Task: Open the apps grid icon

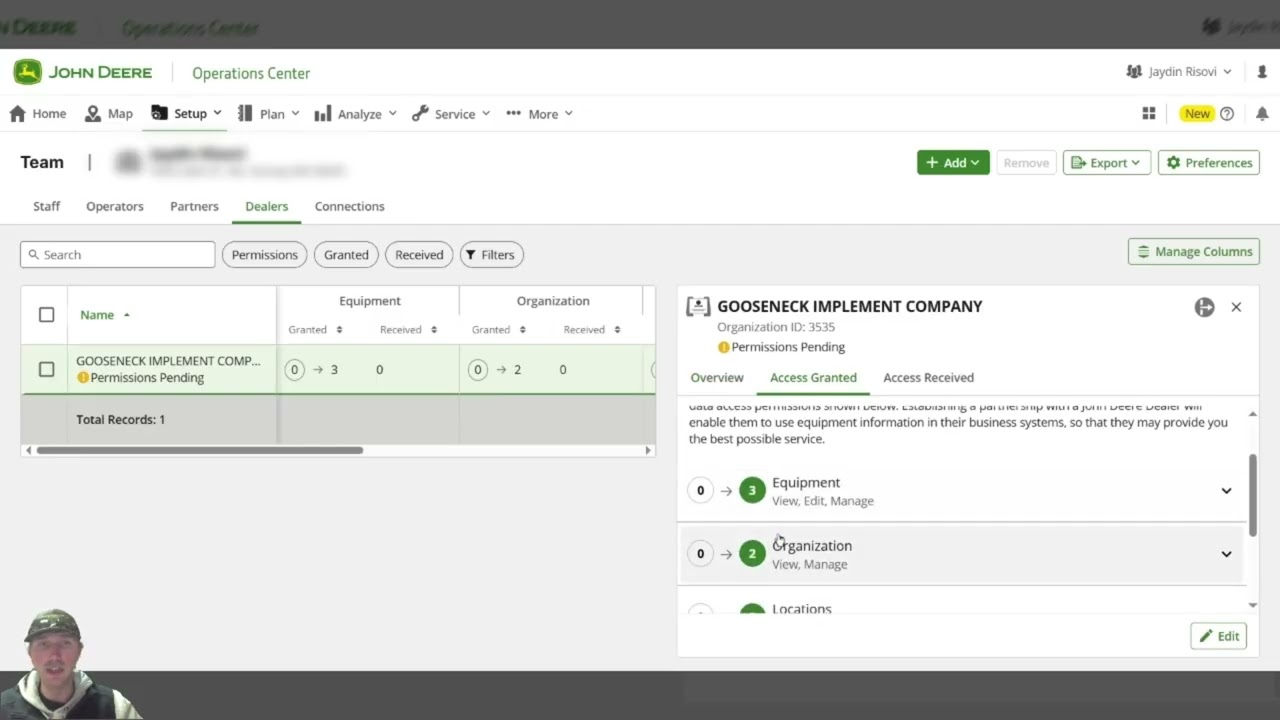Action: pyautogui.click(x=1149, y=114)
